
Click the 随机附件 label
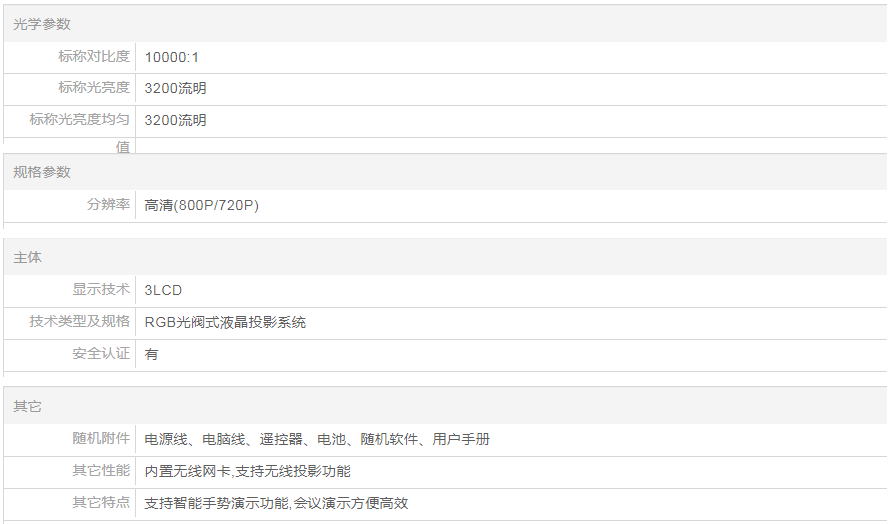101,439
